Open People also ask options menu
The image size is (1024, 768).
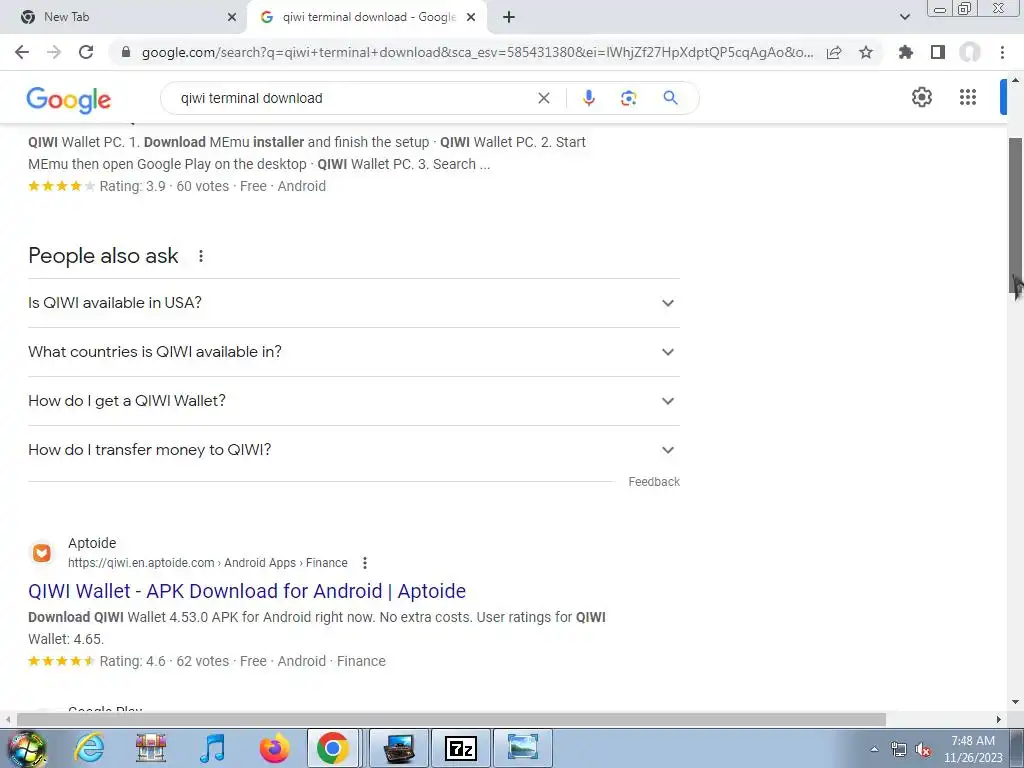(201, 256)
